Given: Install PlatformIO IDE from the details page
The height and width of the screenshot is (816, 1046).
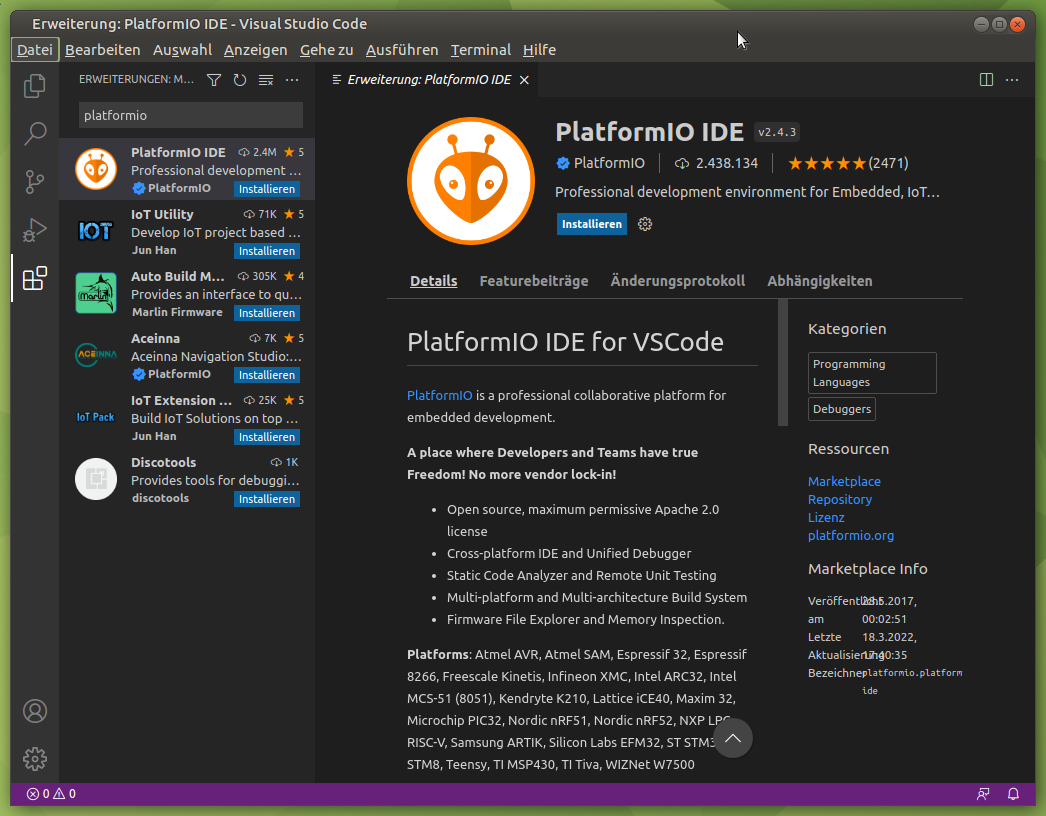Looking at the screenshot, I should click(592, 224).
